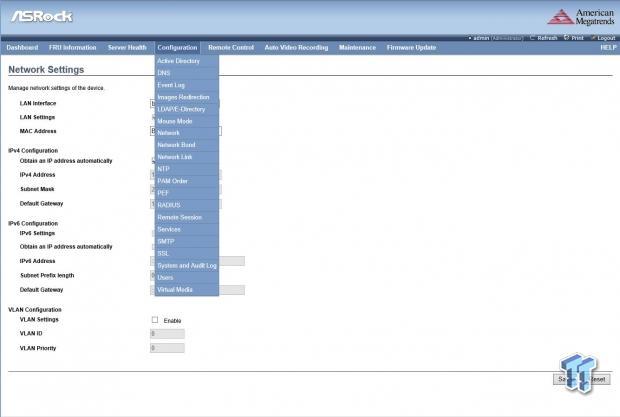Open Remote Control menu

231,47
